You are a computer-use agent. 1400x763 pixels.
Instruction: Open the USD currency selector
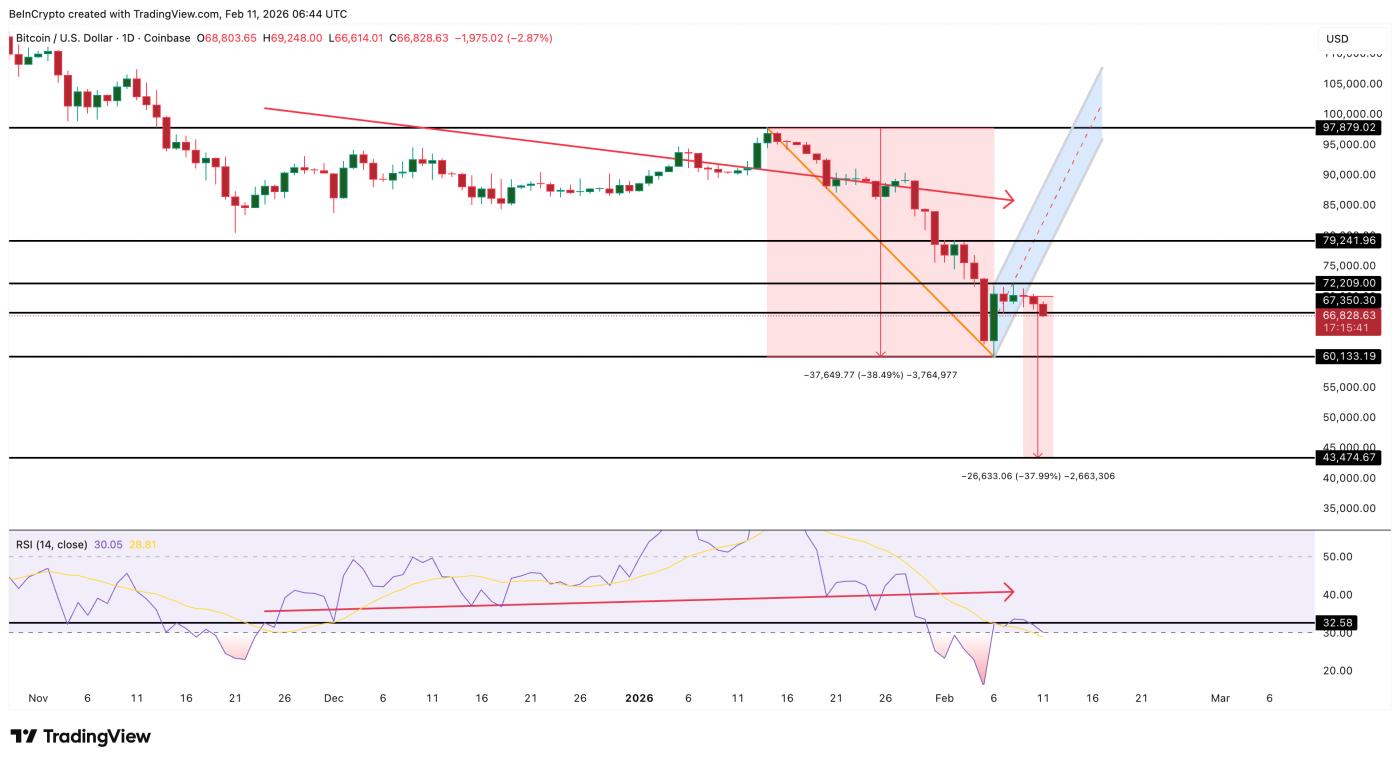1337,39
